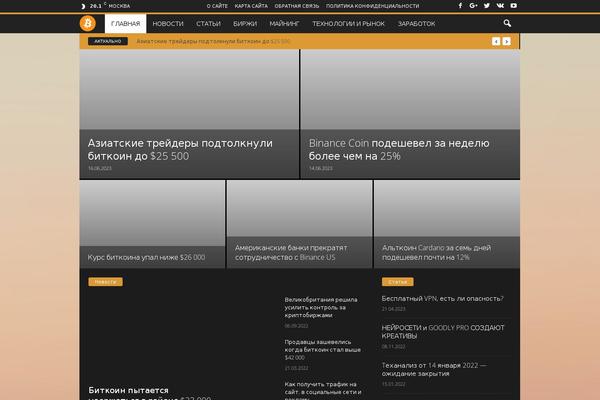Open the КАРТА САЙТА link
The height and width of the screenshot is (400, 600).
251,6
